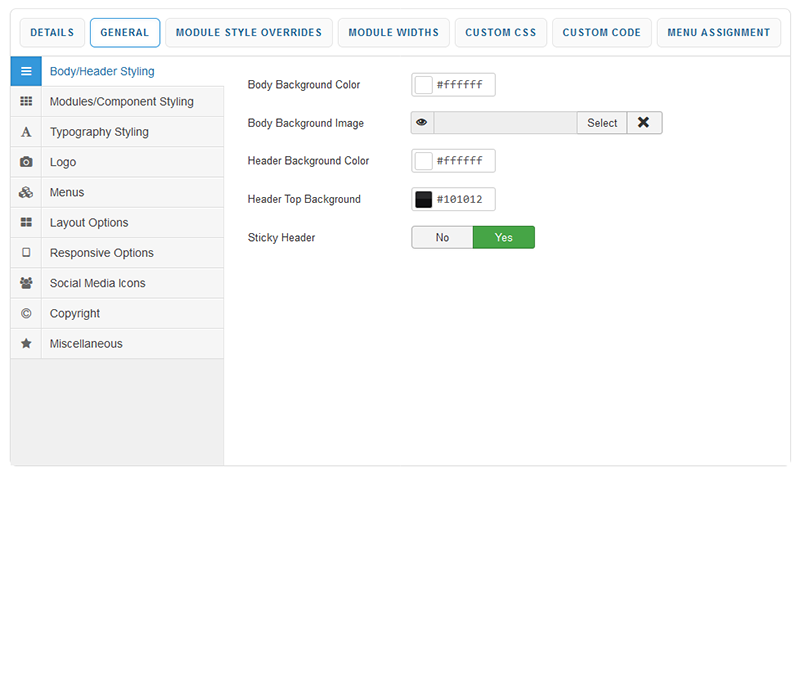Click the Modules/Component Styling grid icon
800x674 pixels.
coord(26,102)
